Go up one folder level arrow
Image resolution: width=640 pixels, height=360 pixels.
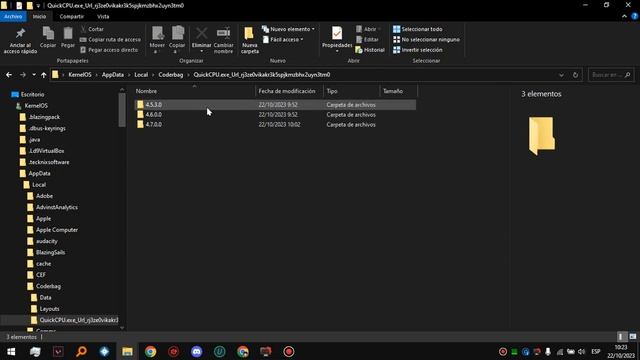pyautogui.click(x=44, y=75)
